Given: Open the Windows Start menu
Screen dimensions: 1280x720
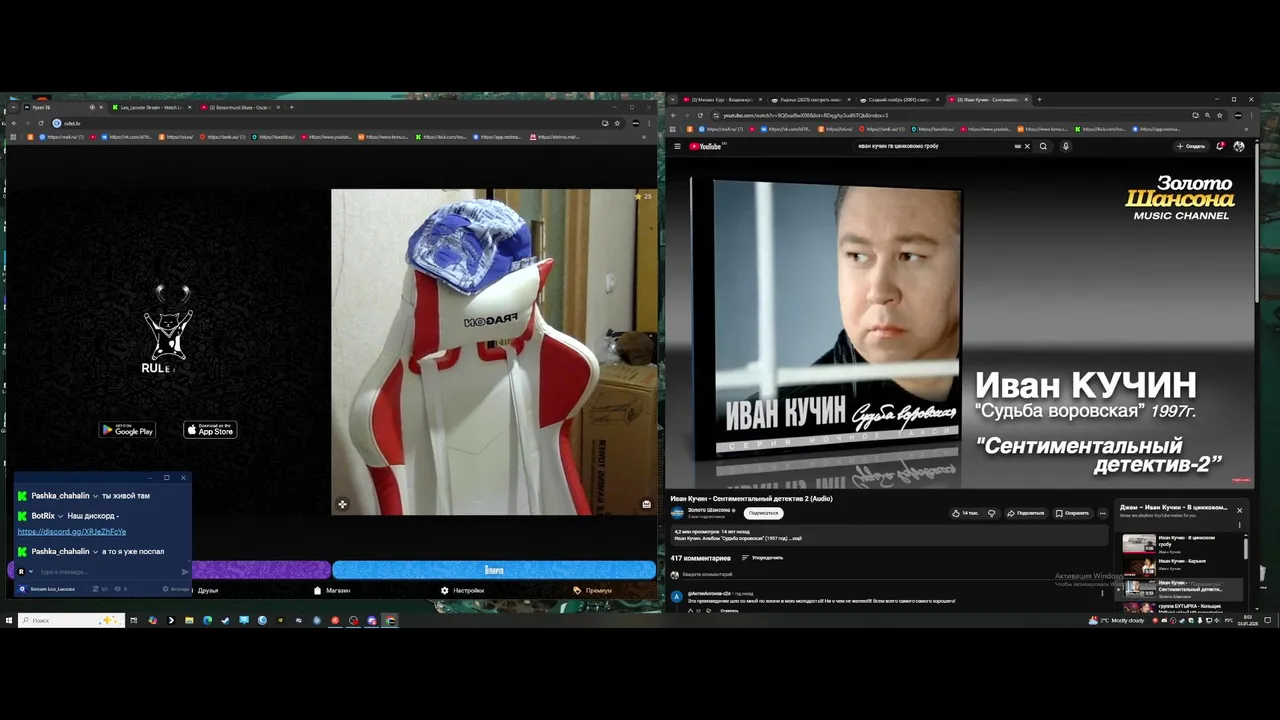Looking at the screenshot, I should click(9, 620).
